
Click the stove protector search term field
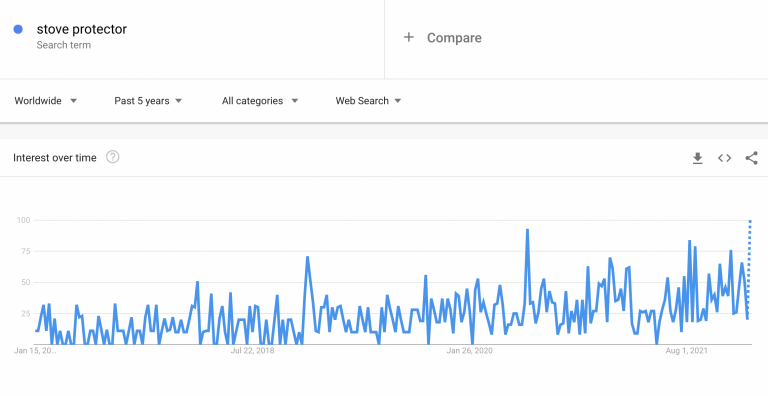(192, 37)
